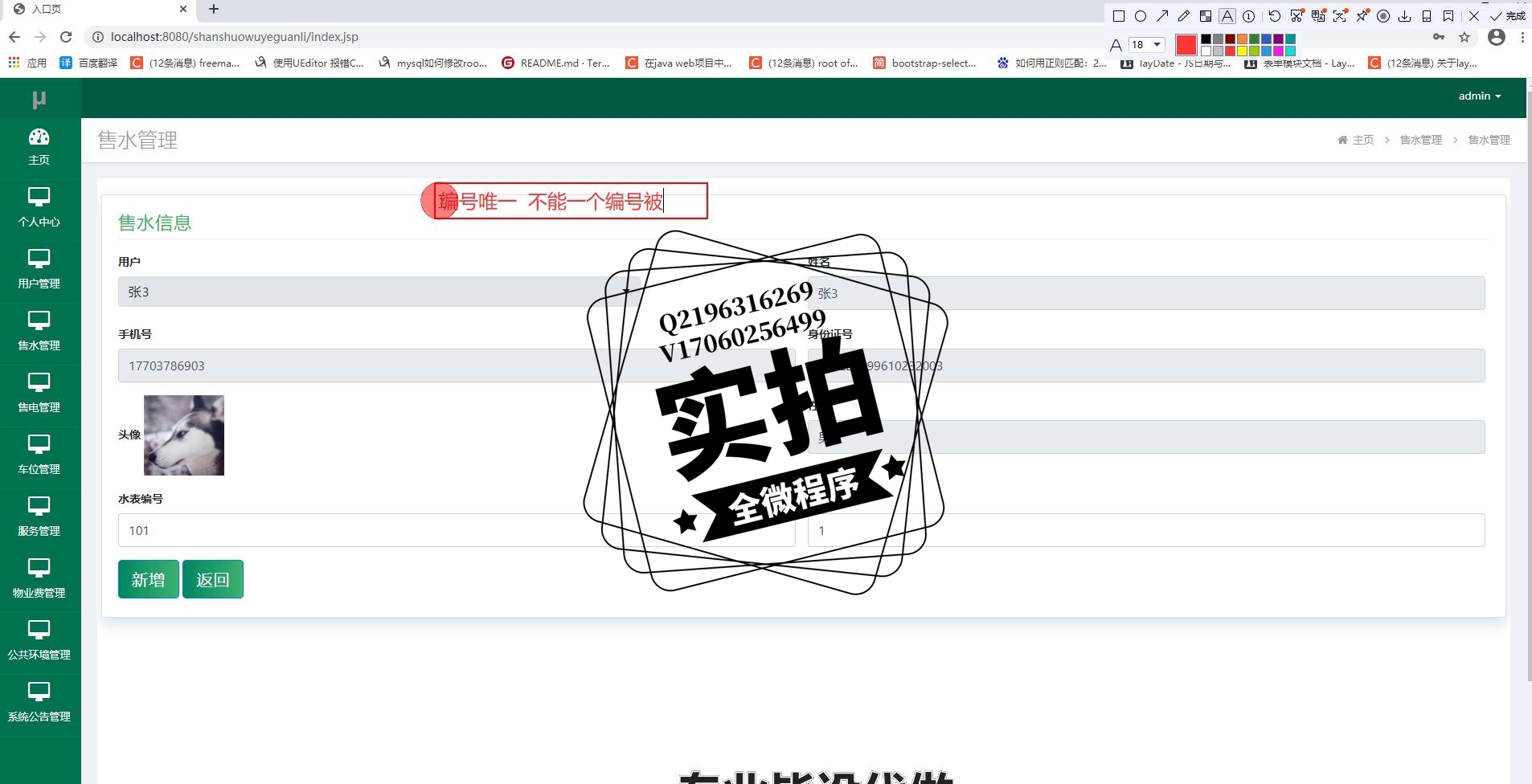The height and width of the screenshot is (784, 1532).
Task: Open the admin user dropdown
Action: (x=1480, y=96)
